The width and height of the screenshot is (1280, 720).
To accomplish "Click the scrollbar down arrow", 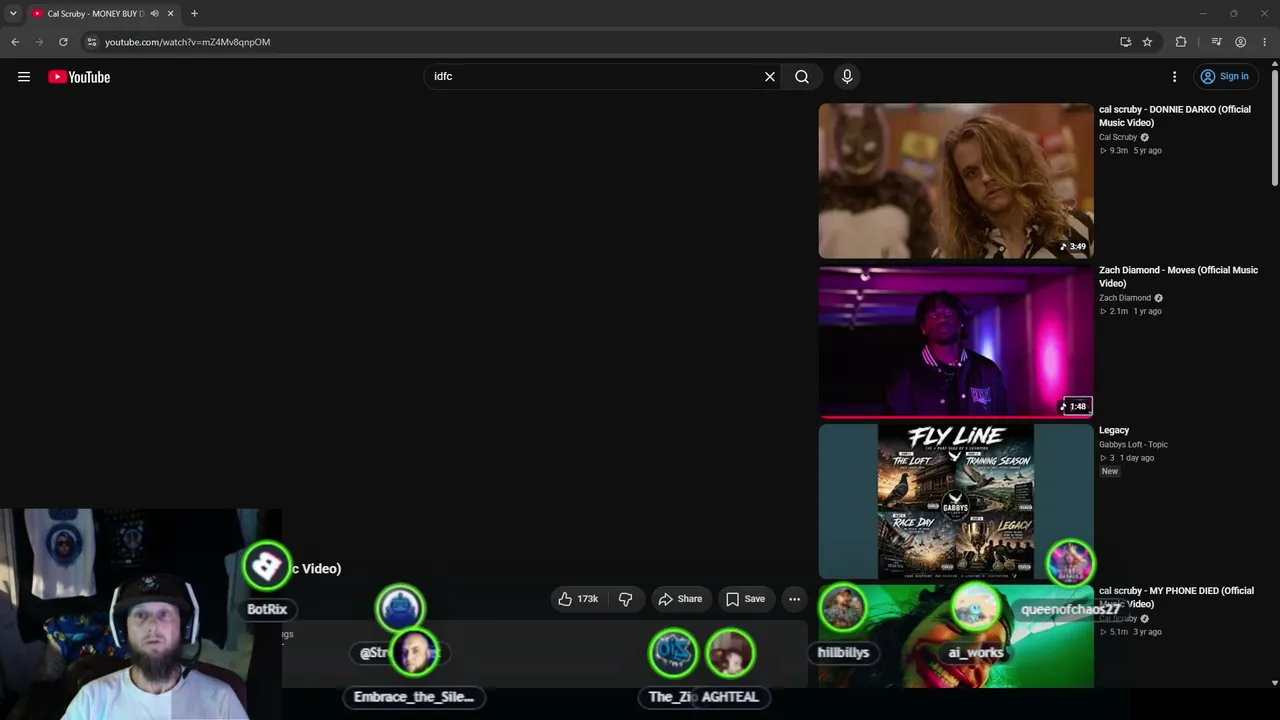I will click(1274, 683).
